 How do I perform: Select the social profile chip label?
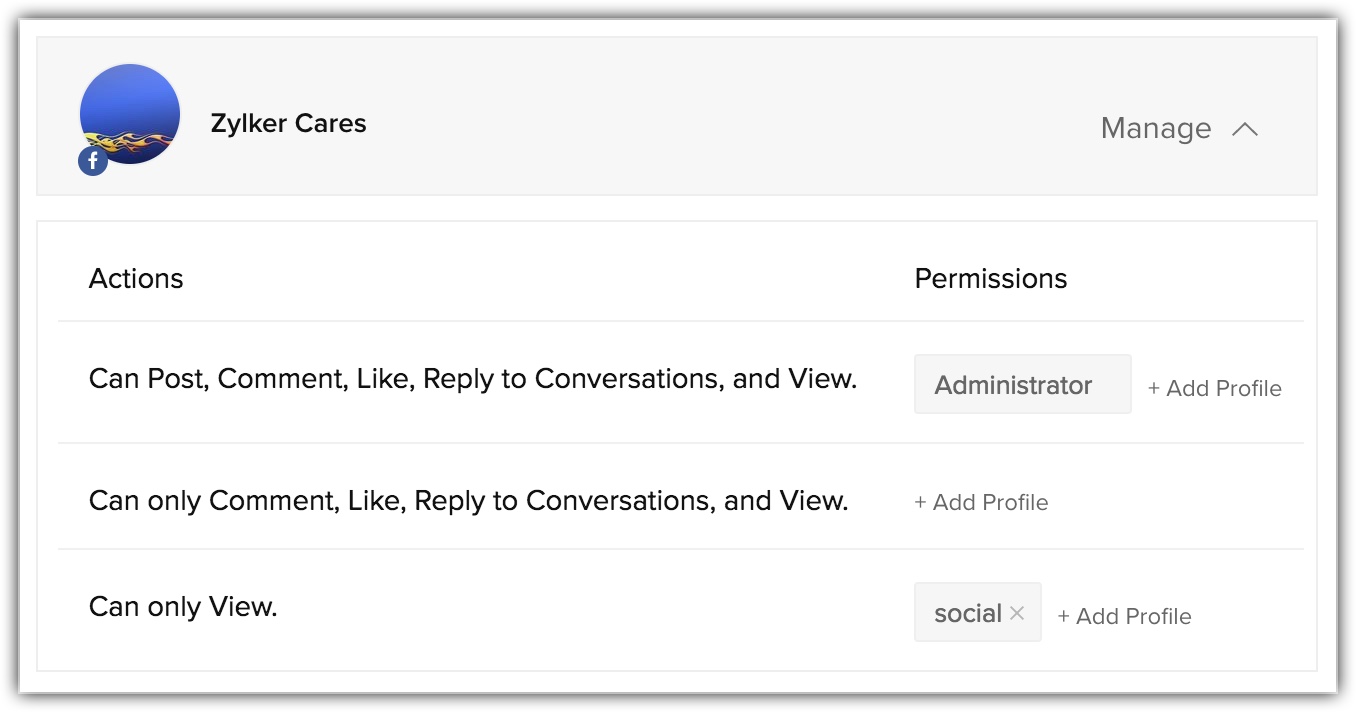coord(967,613)
